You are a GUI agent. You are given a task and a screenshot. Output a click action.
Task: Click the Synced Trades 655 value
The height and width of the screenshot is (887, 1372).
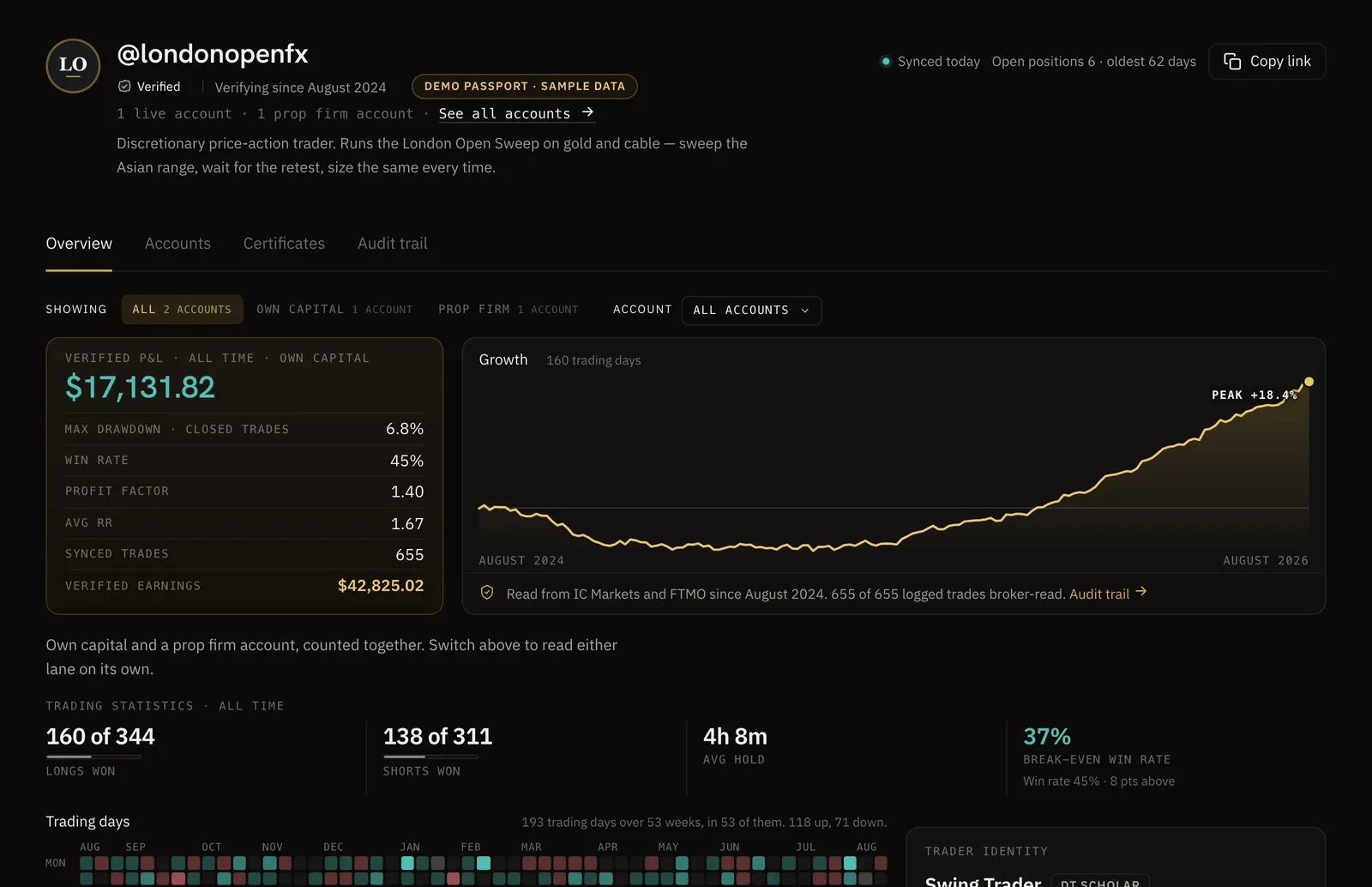410,555
